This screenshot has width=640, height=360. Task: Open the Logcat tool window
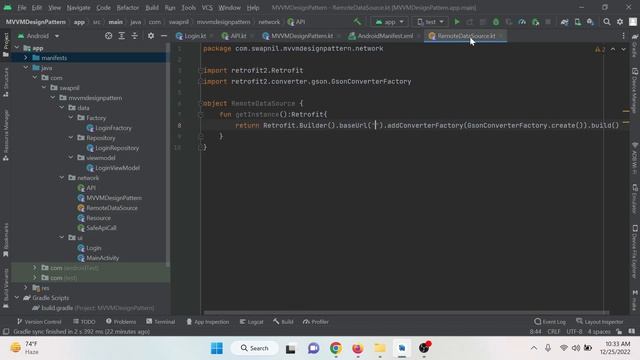251,322
